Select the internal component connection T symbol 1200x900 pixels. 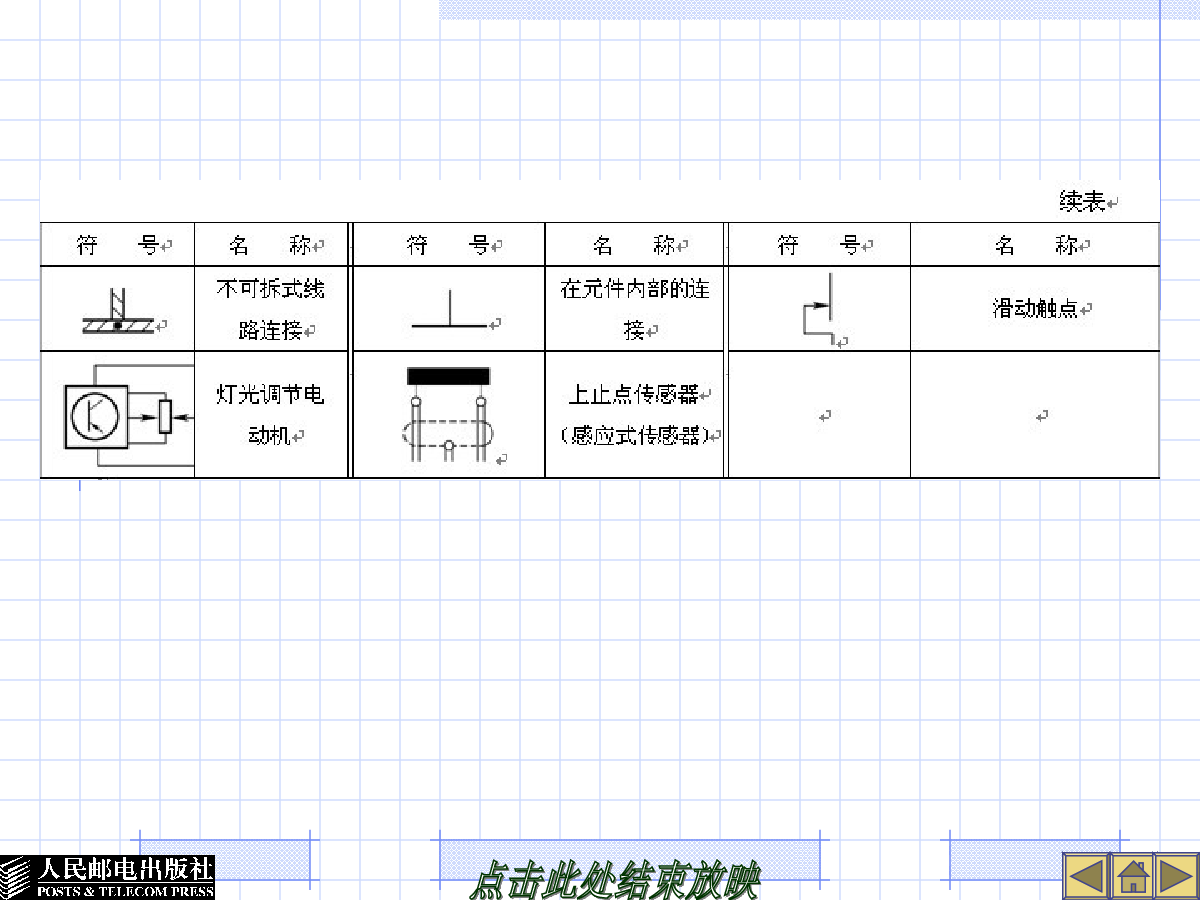coord(450,310)
